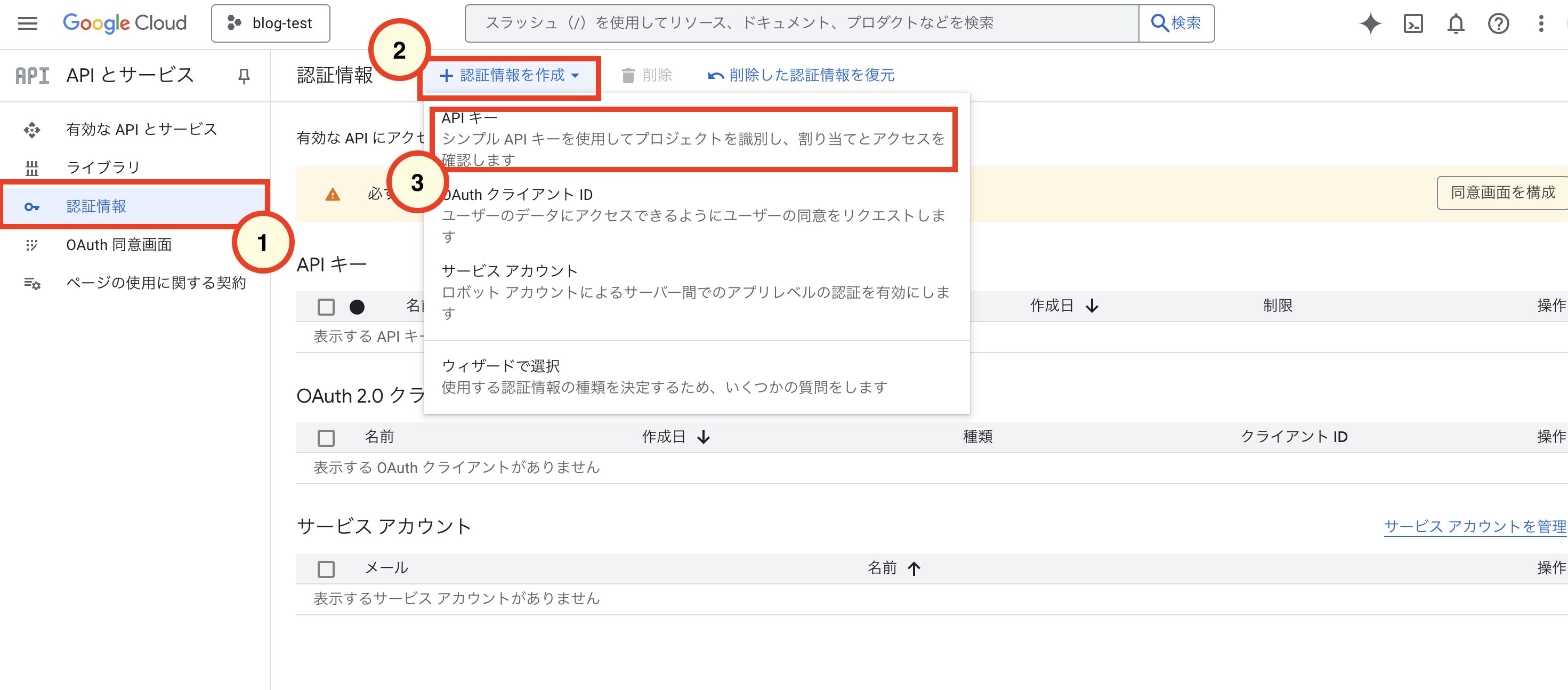Activate Cloud Shell terminal icon

(x=1413, y=24)
